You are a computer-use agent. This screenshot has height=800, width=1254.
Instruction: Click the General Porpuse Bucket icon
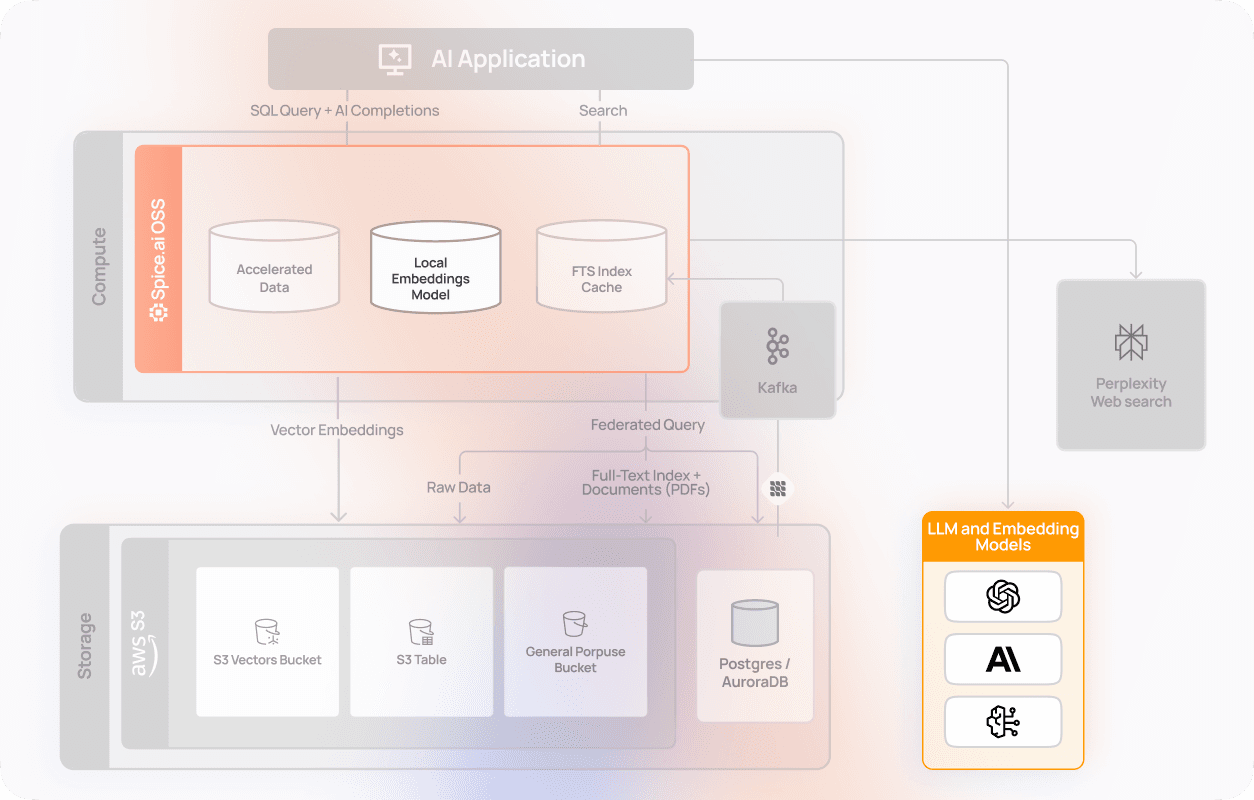tap(575, 622)
